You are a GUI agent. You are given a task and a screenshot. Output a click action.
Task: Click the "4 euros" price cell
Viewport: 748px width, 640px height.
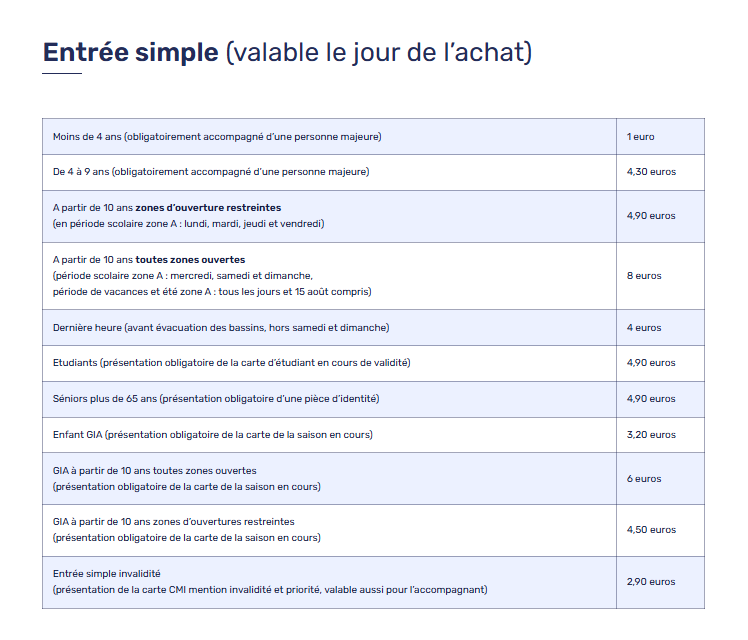(x=644, y=327)
